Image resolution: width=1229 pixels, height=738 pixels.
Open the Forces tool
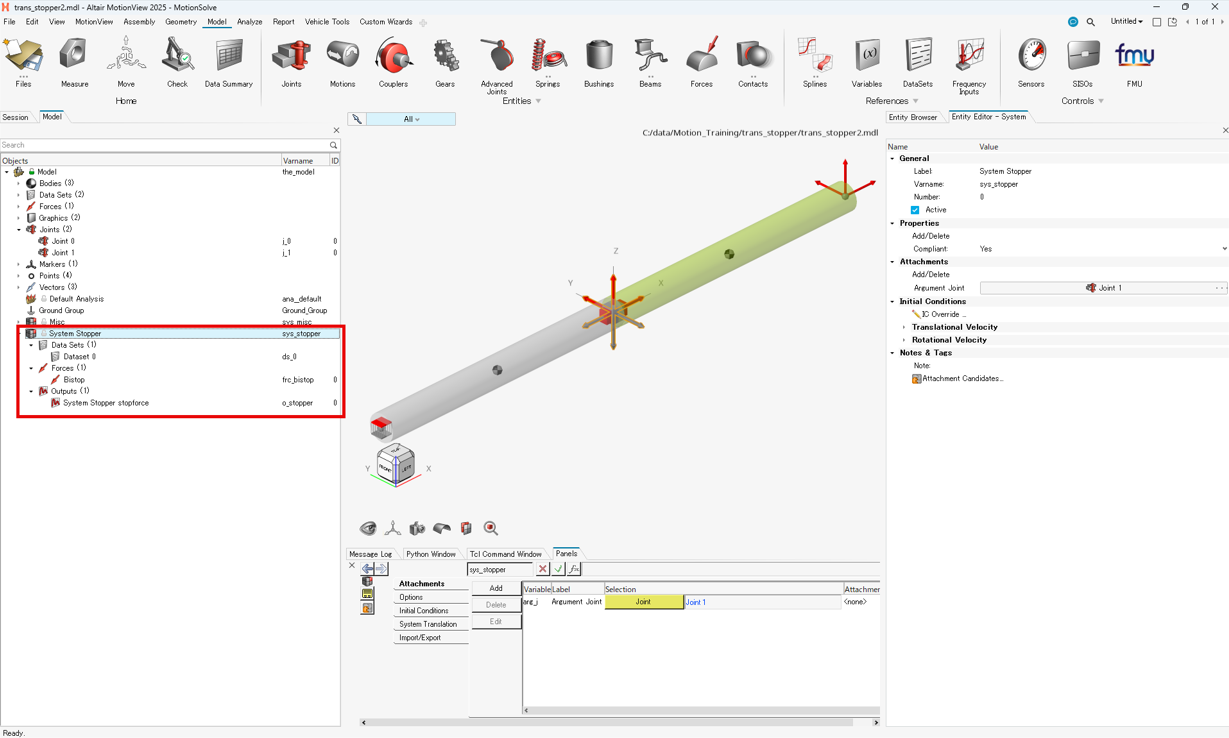point(701,62)
